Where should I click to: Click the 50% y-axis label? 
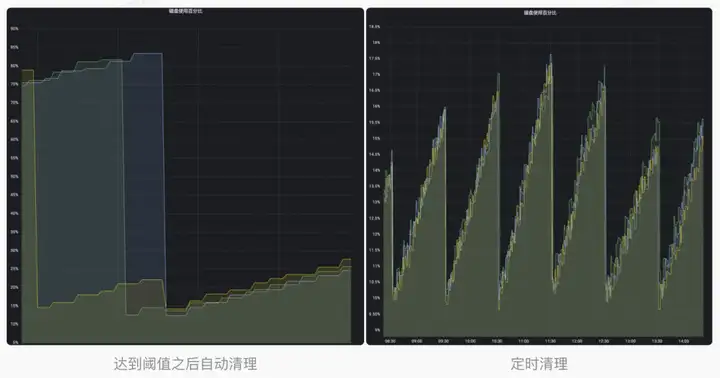coord(15,176)
